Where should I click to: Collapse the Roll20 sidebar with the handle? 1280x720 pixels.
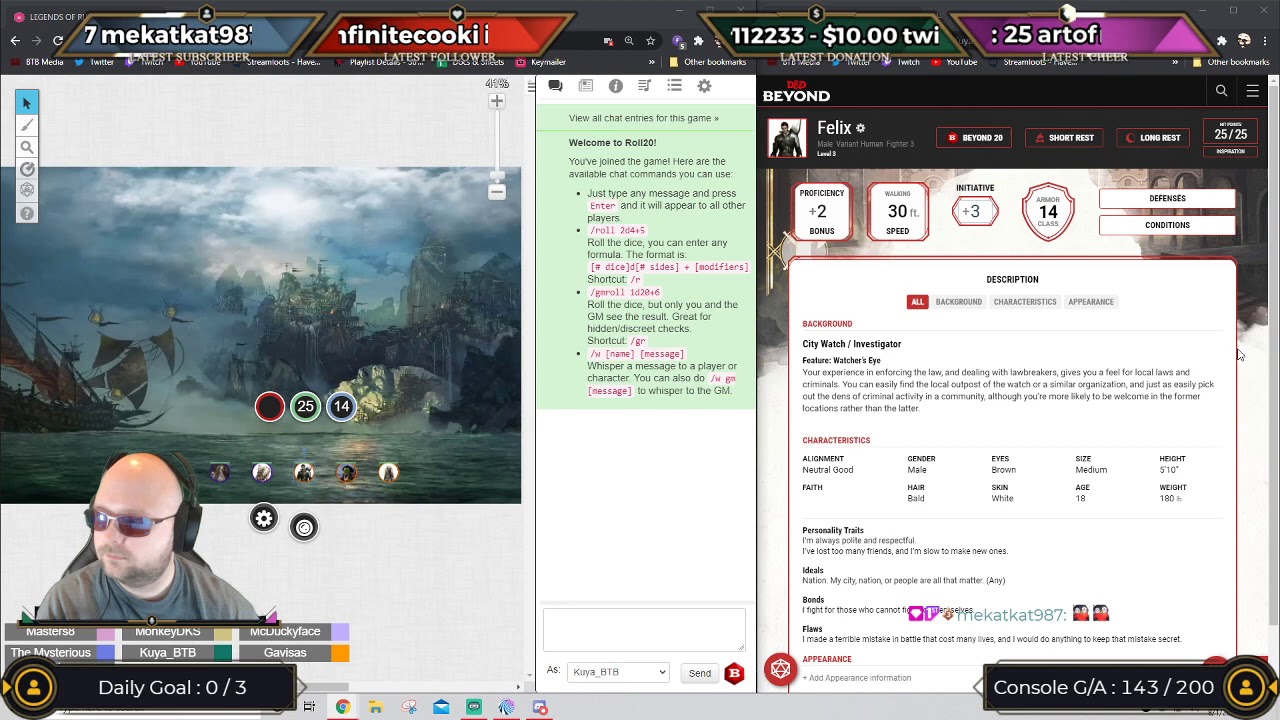tap(531, 87)
